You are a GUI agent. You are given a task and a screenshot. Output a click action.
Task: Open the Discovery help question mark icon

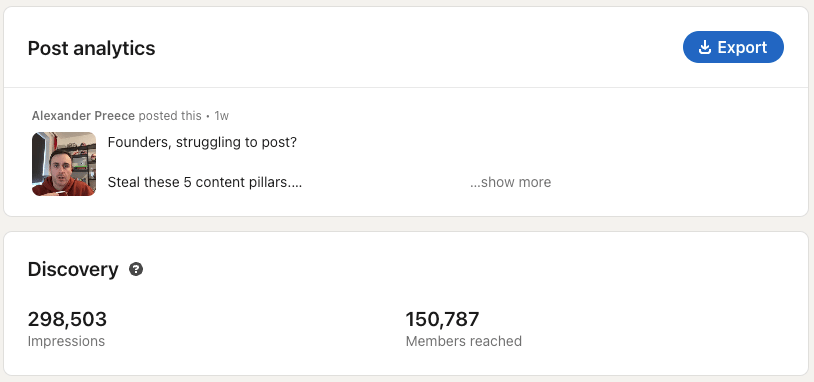click(136, 269)
